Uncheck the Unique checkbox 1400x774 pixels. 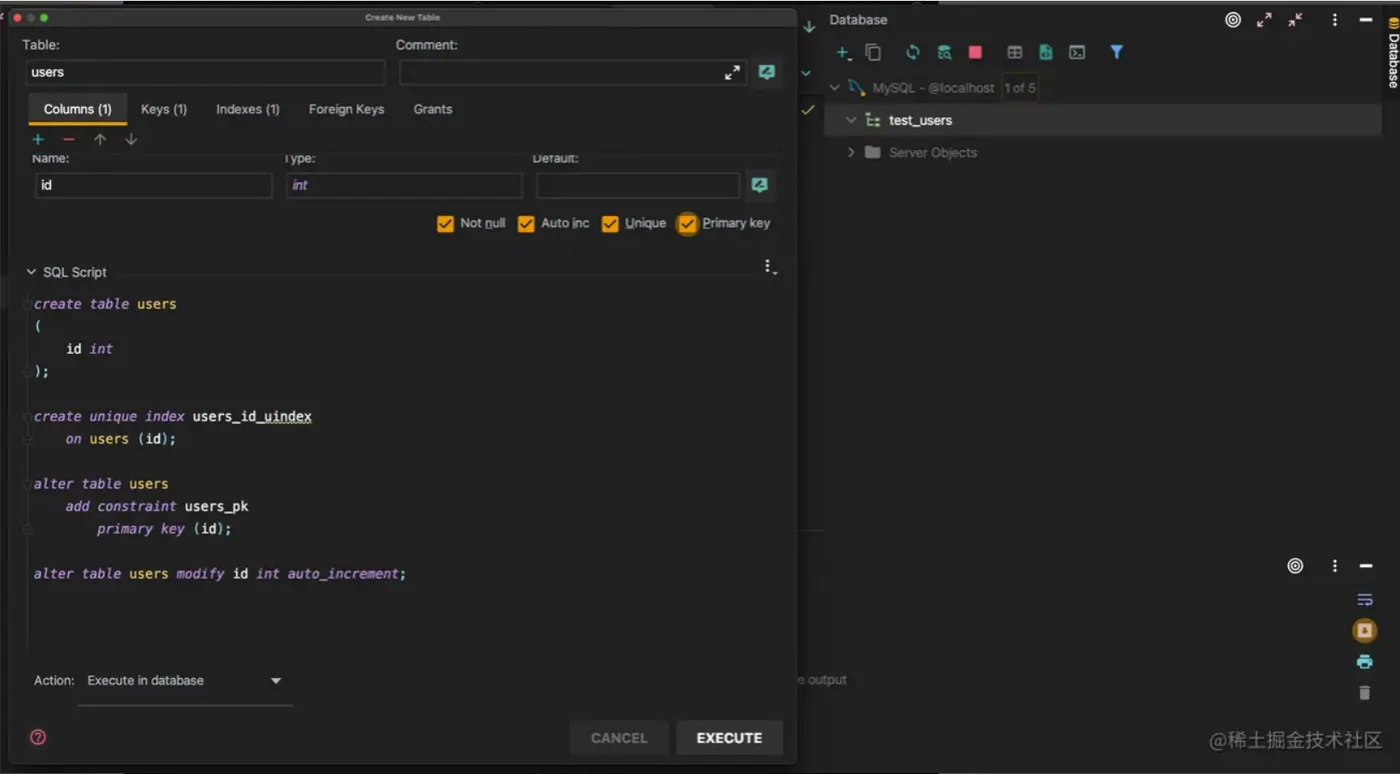pyautogui.click(x=610, y=224)
